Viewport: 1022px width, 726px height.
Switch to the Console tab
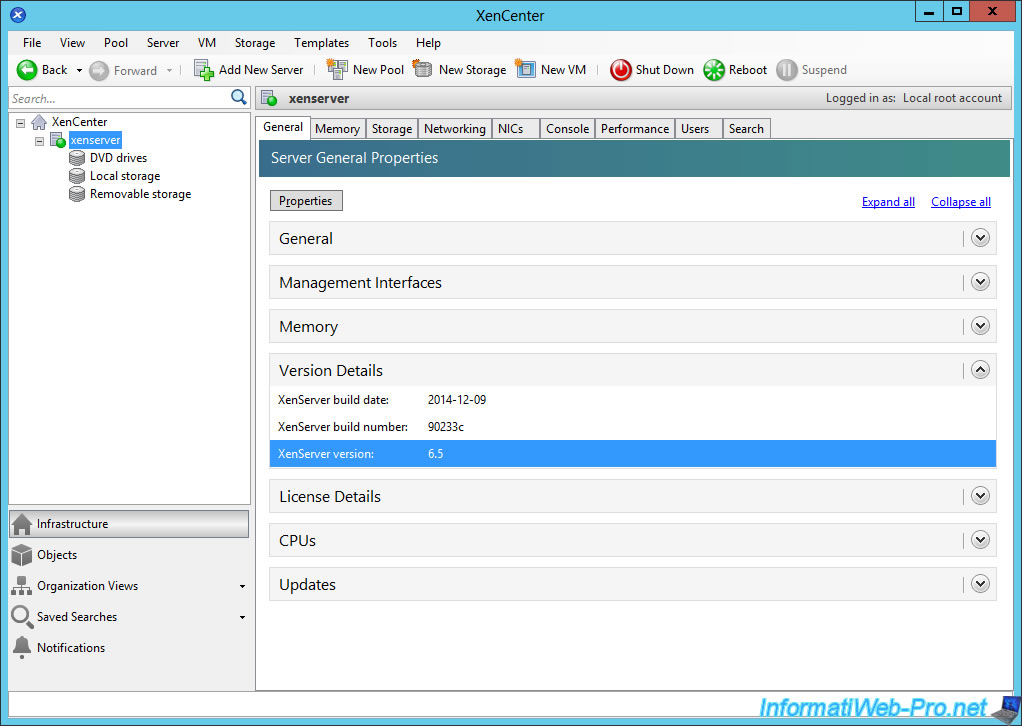[567, 129]
